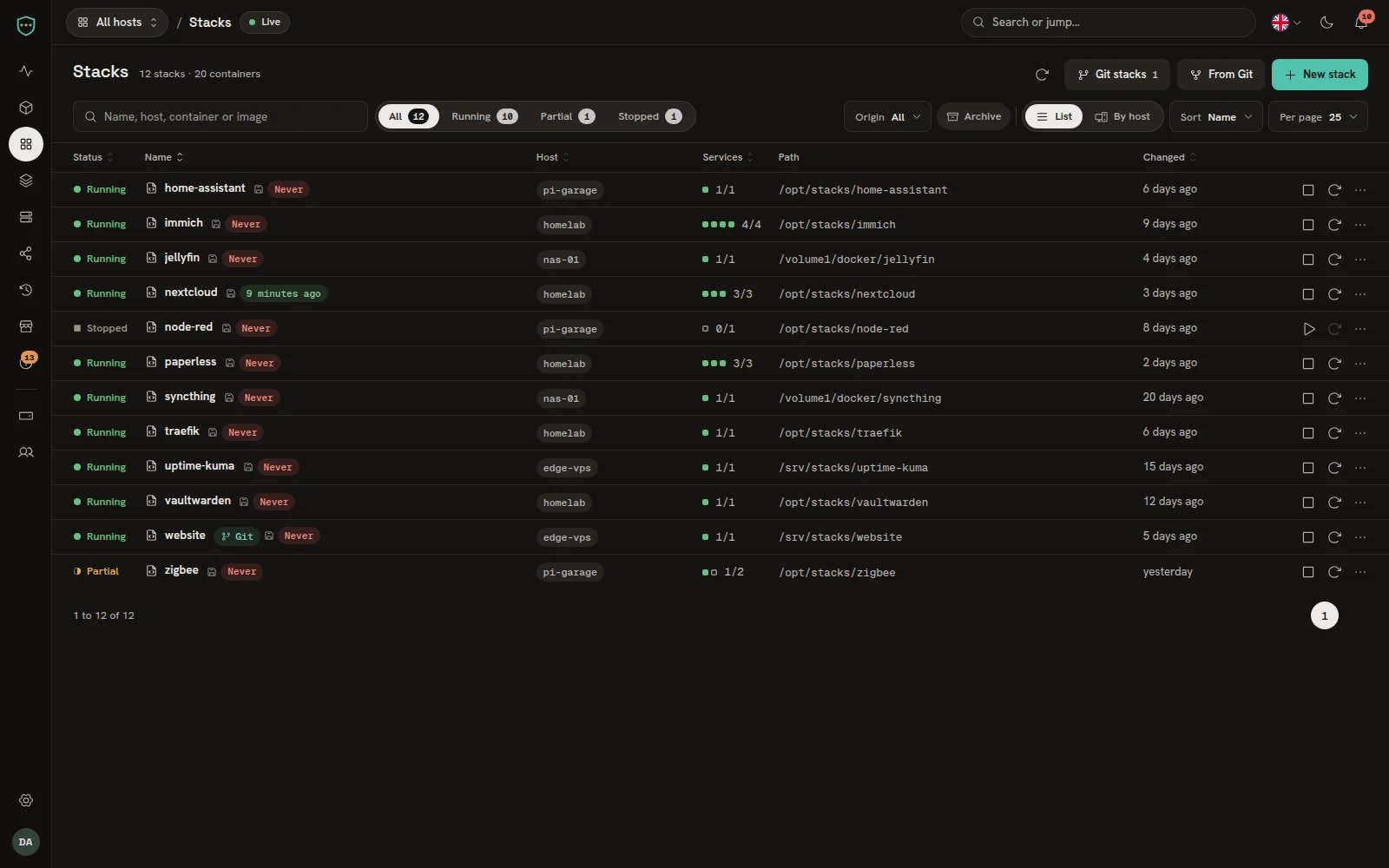Select the Running 10 filter tab
The height and width of the screenshot is (868, 1389).
click(x=484, y=116)
